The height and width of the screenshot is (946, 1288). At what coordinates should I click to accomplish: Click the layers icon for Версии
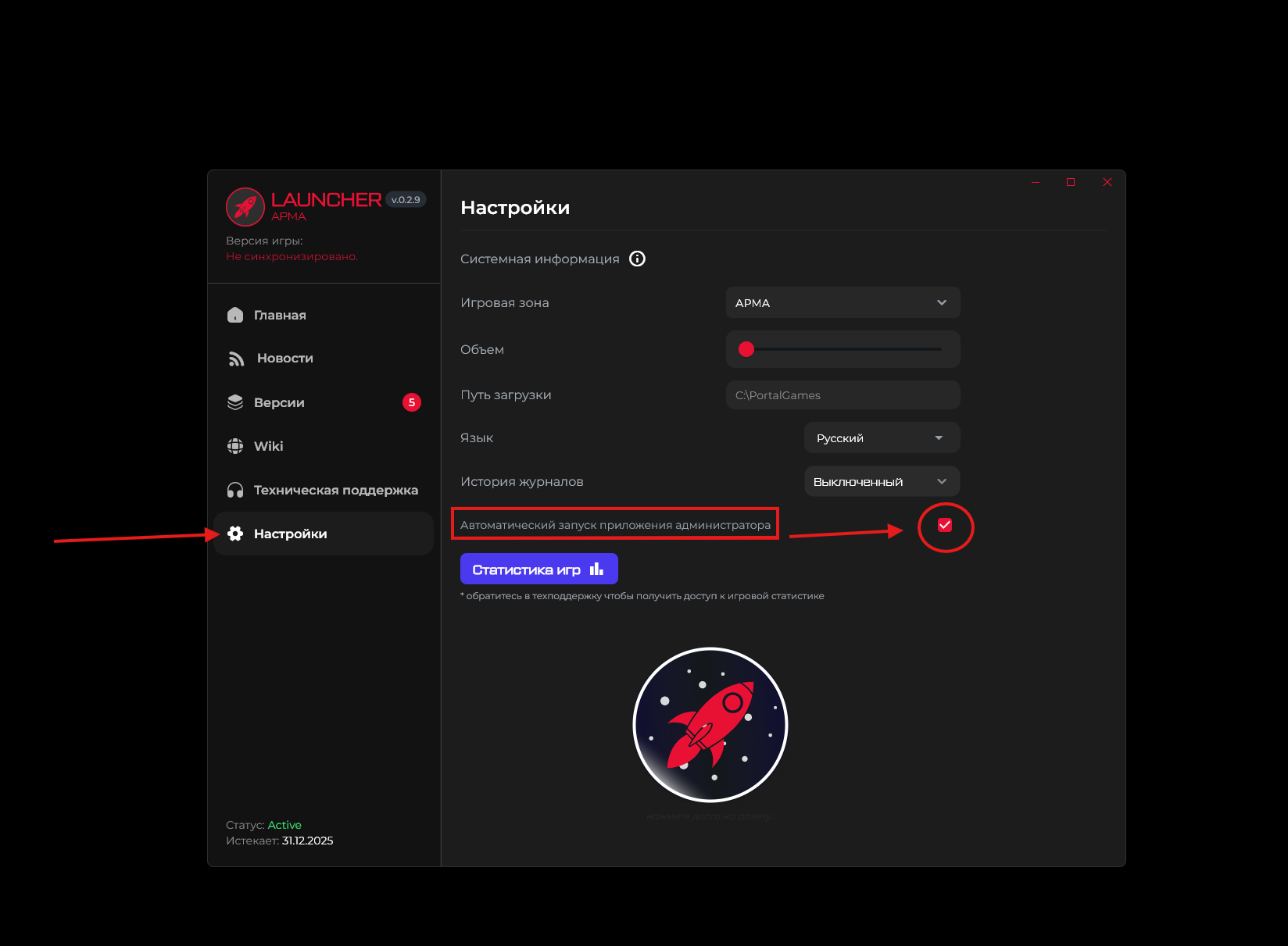coord(235,402)
